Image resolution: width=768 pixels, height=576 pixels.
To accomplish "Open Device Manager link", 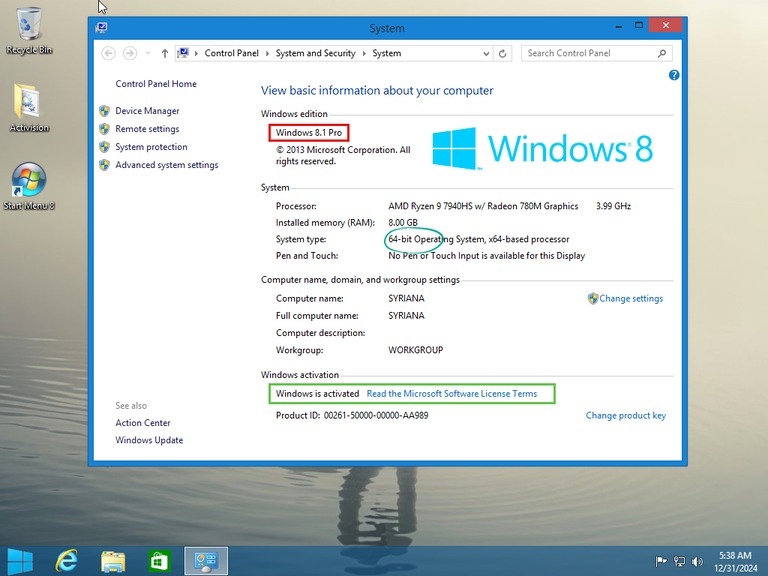I will pyautogui.click(x=147, y=111).
